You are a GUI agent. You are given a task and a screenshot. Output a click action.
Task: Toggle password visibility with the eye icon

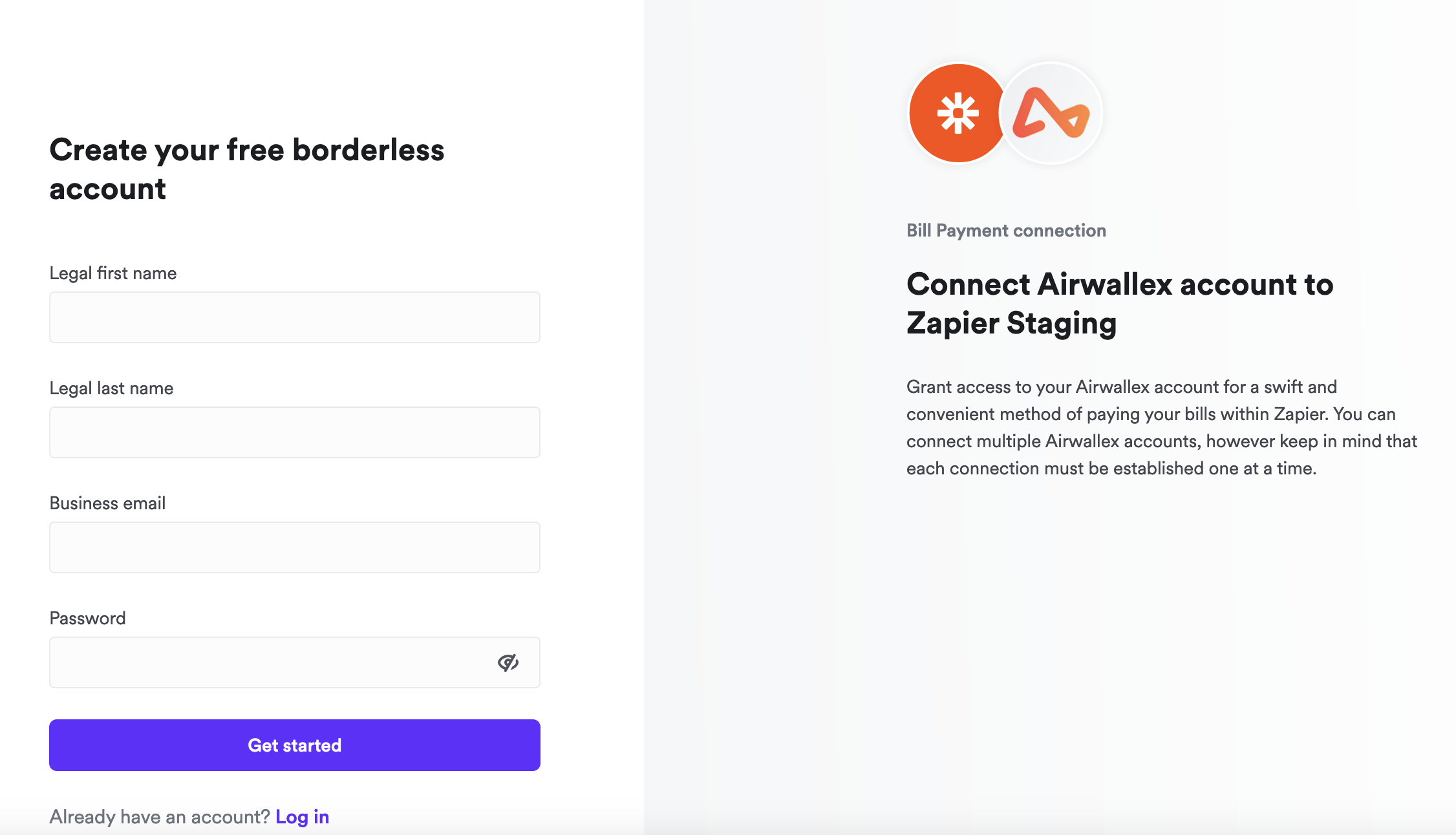507,662
